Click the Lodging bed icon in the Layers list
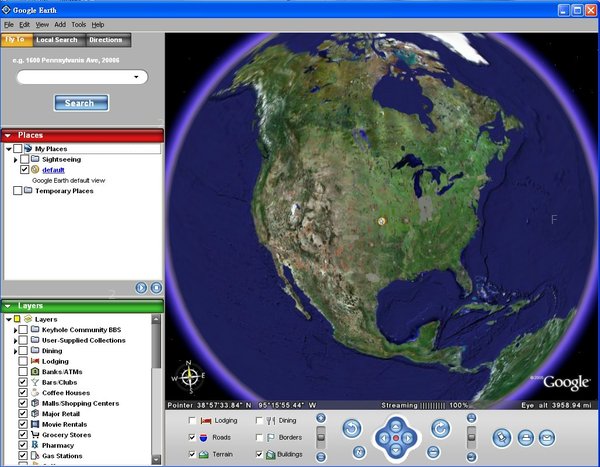 pos(35,361)
